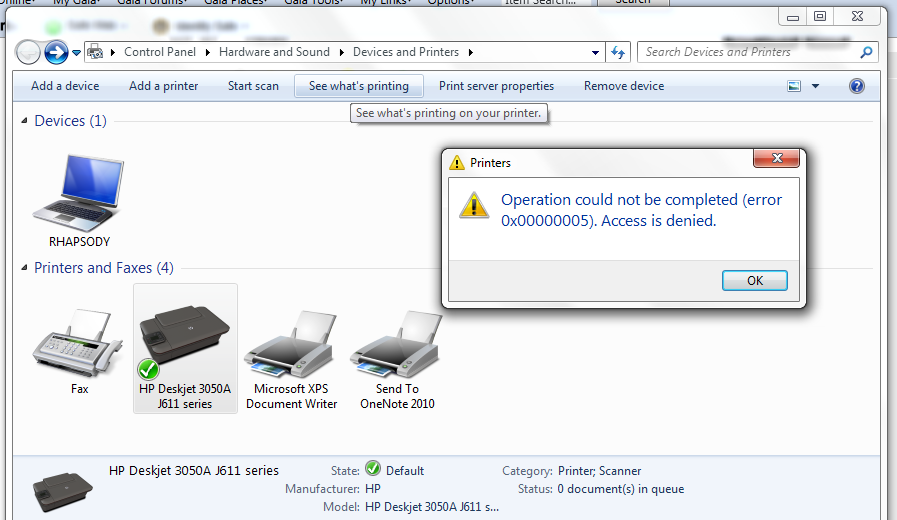The height and width of the screenshot is (520, 897).
Task: Expand the arrow after Control Panel breadcrumb
Action: (x=207, y=52)
